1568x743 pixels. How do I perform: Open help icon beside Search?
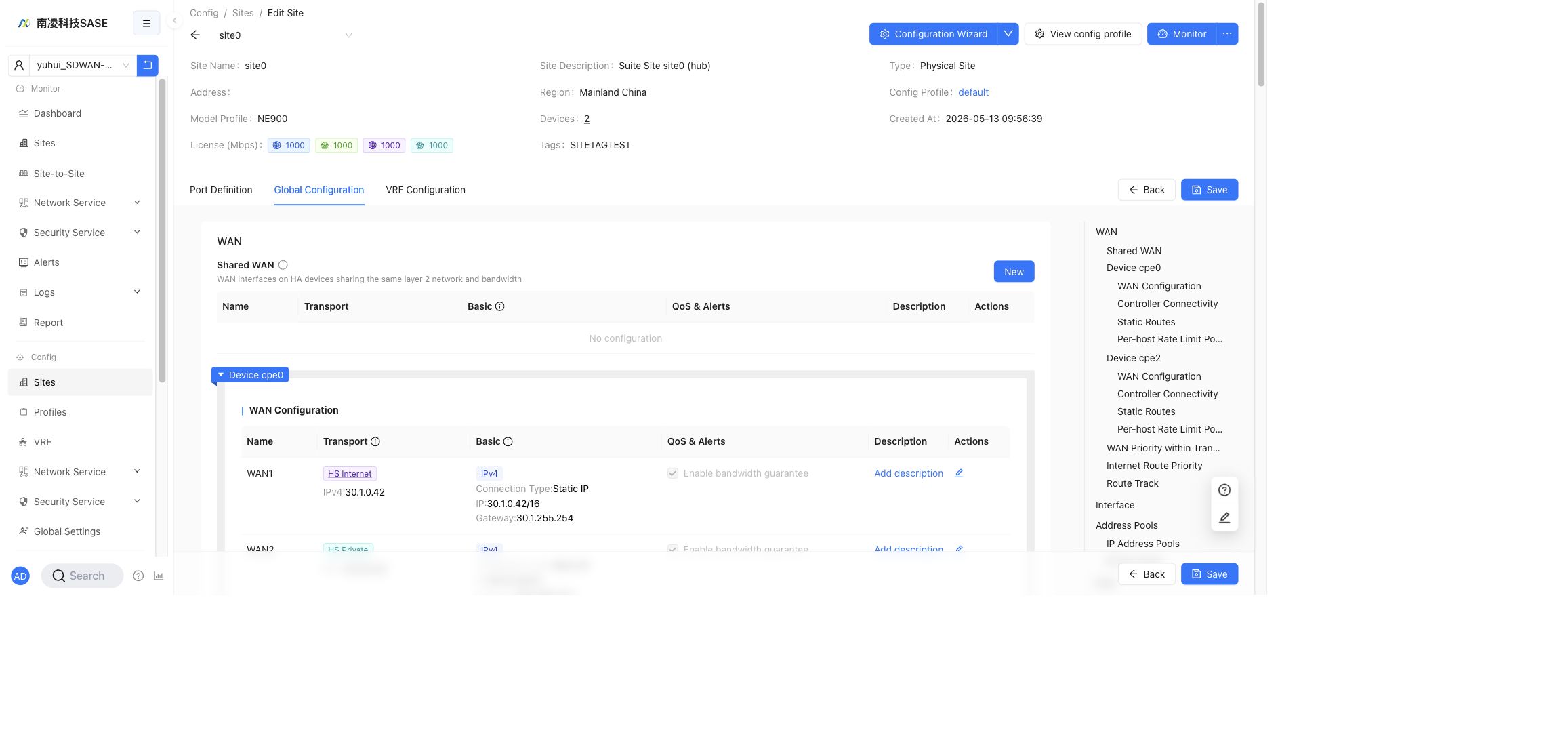(138, 576)
